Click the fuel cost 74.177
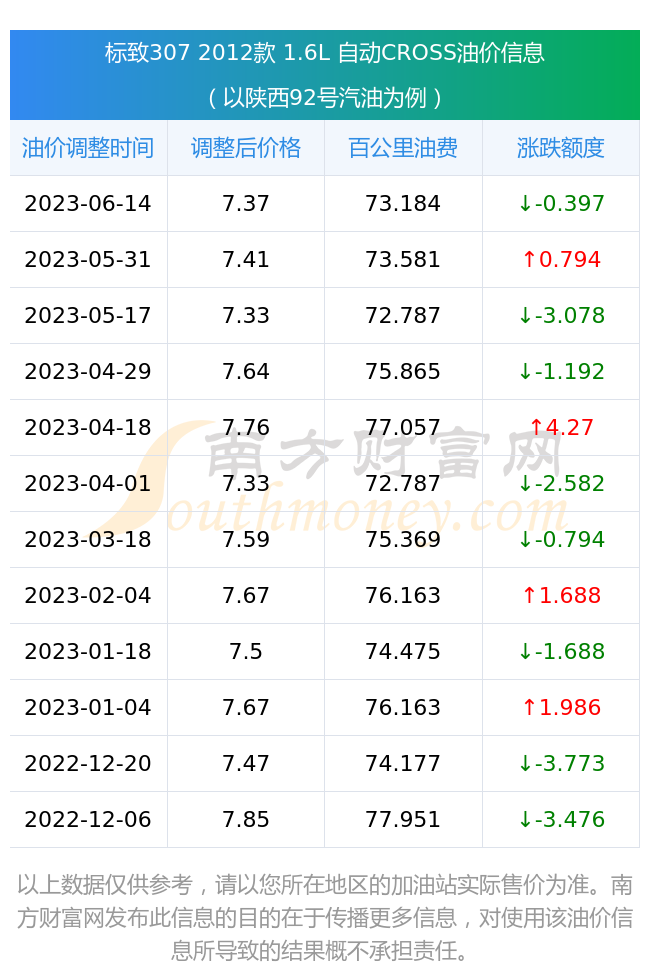 click(403, 764)
